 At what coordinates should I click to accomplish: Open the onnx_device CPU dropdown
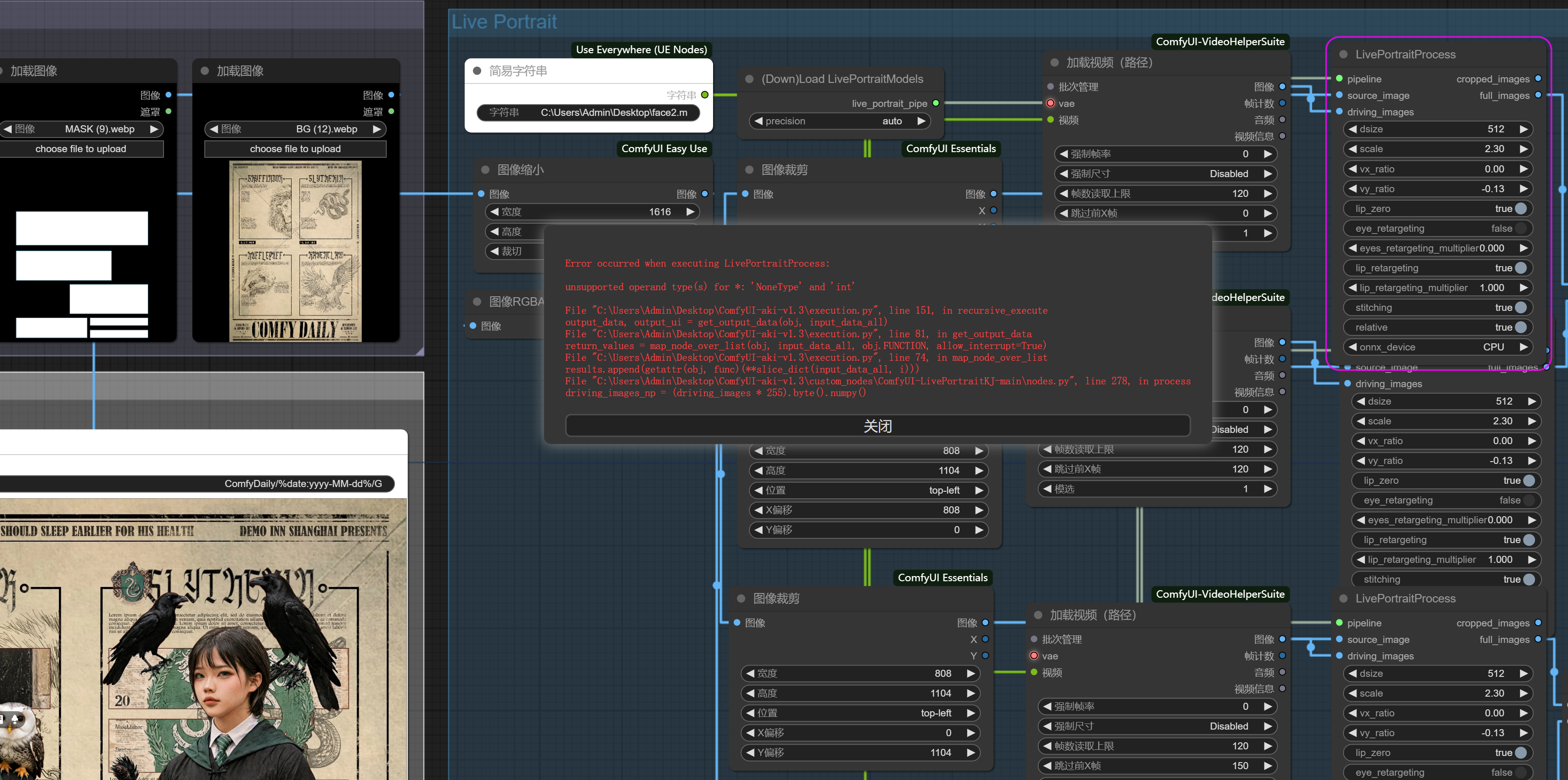click(x=1438, y=347)
